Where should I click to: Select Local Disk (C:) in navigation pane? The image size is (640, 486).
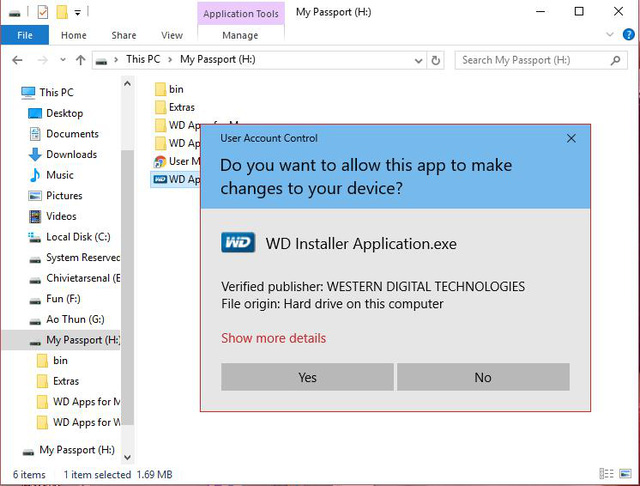point(69,237)
